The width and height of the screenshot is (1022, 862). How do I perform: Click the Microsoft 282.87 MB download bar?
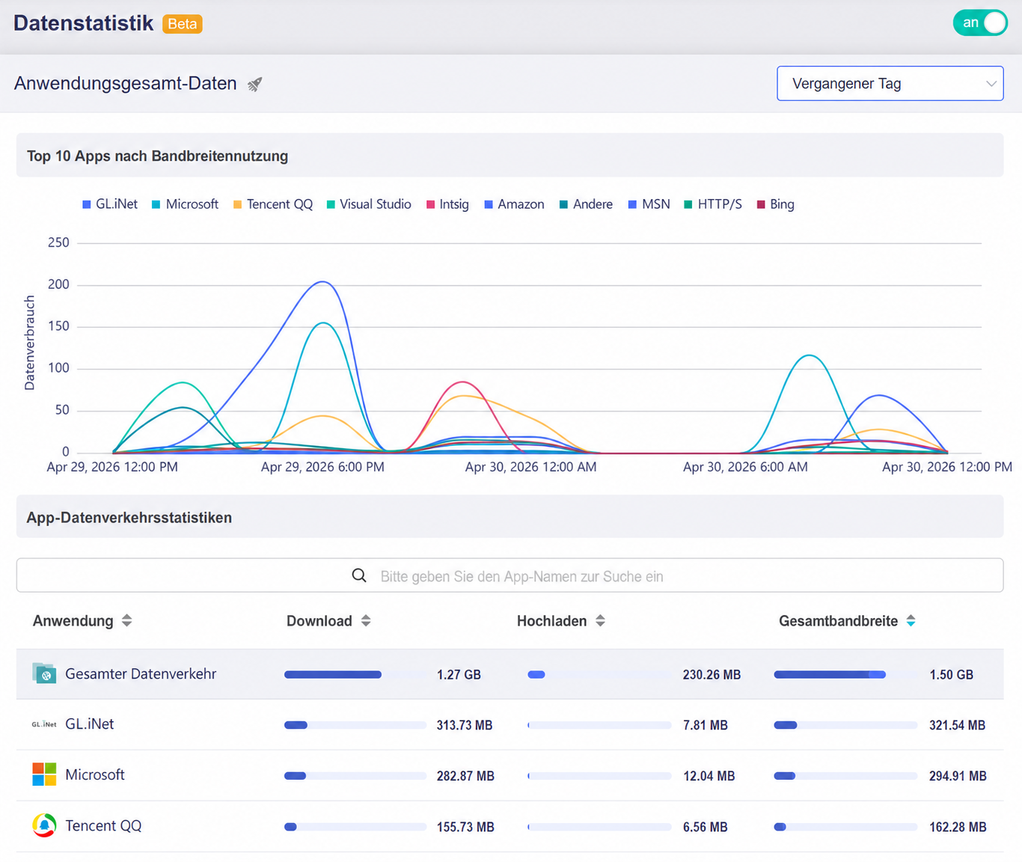355,776
